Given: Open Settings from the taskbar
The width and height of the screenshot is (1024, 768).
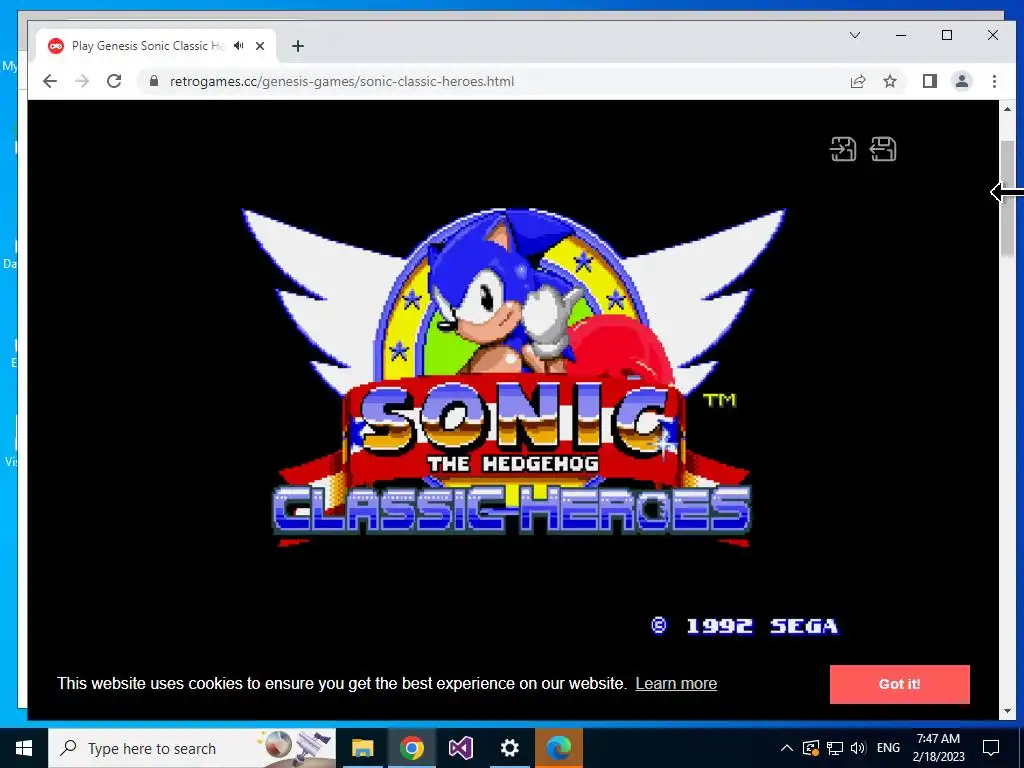Looking at the screenshot, I should pos(509,748).
